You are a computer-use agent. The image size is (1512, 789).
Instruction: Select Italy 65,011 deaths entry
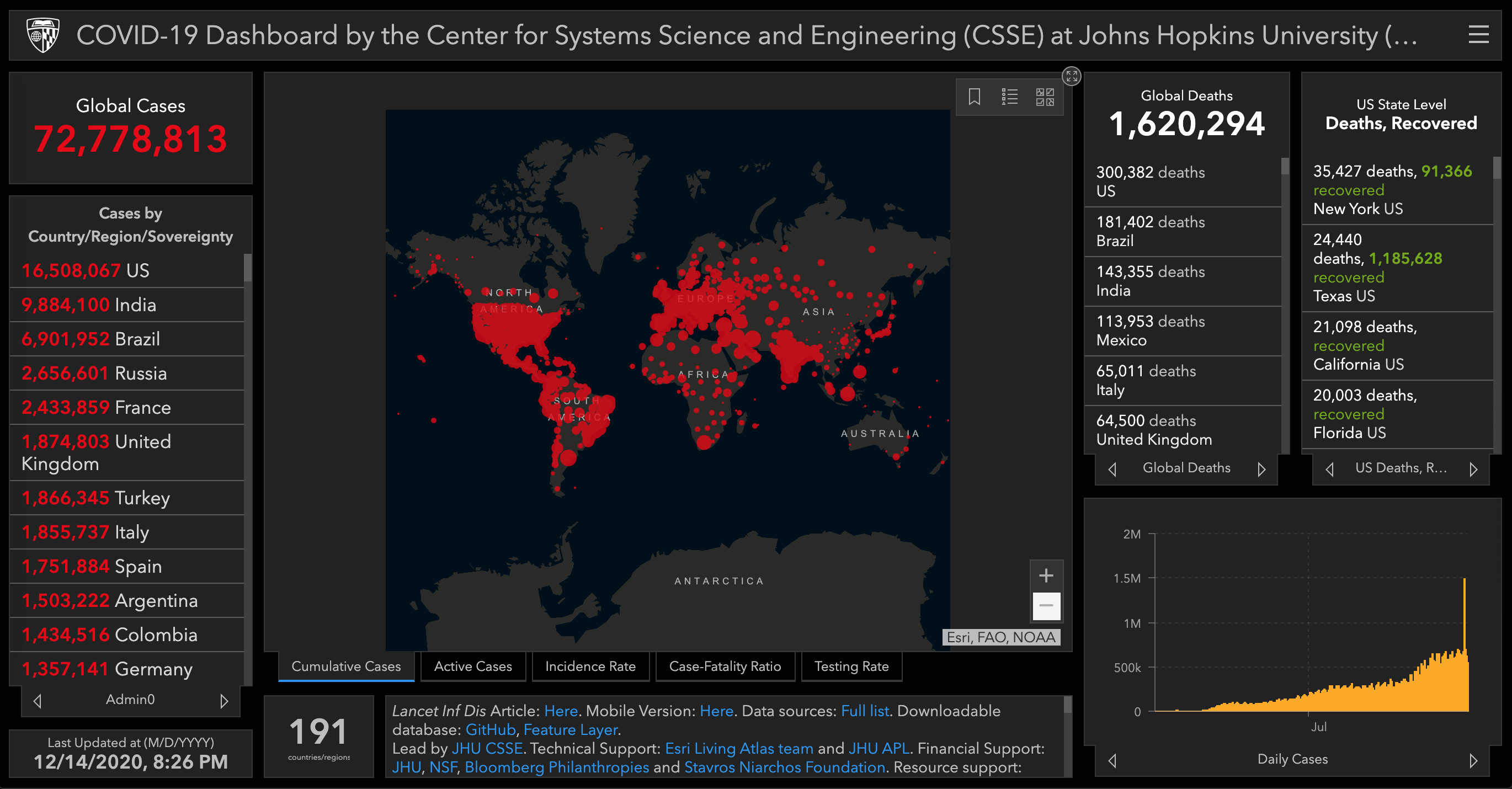tap(1183, 380)
